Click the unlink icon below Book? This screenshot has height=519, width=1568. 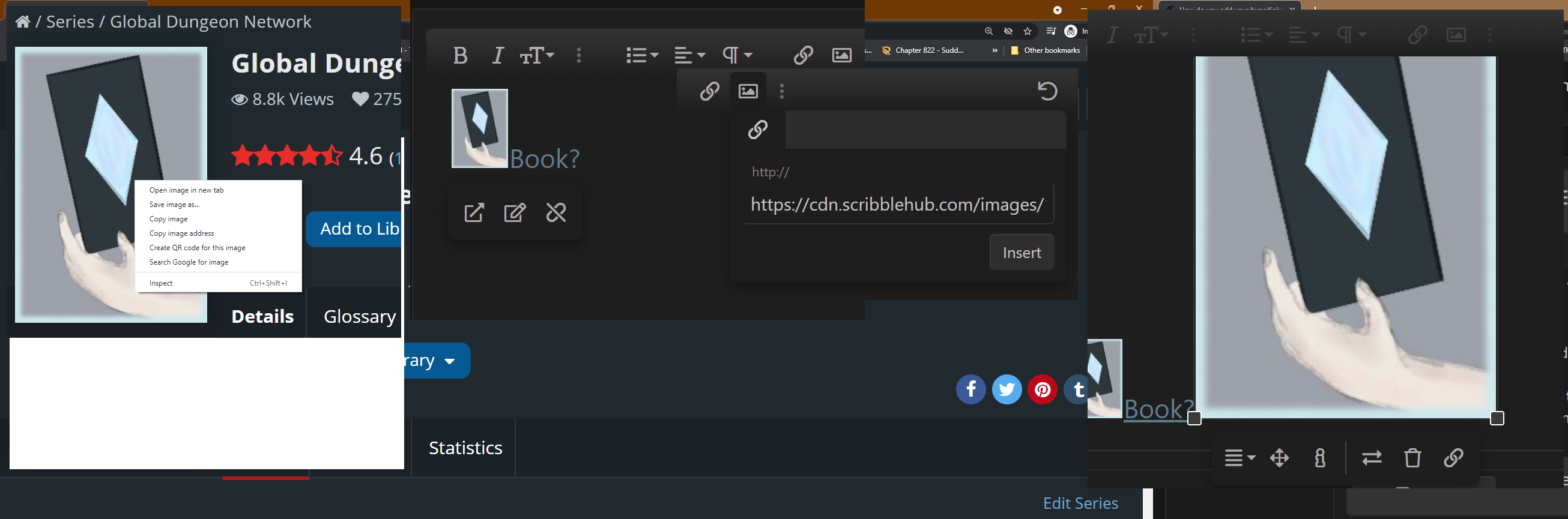[x=555, y=213]
